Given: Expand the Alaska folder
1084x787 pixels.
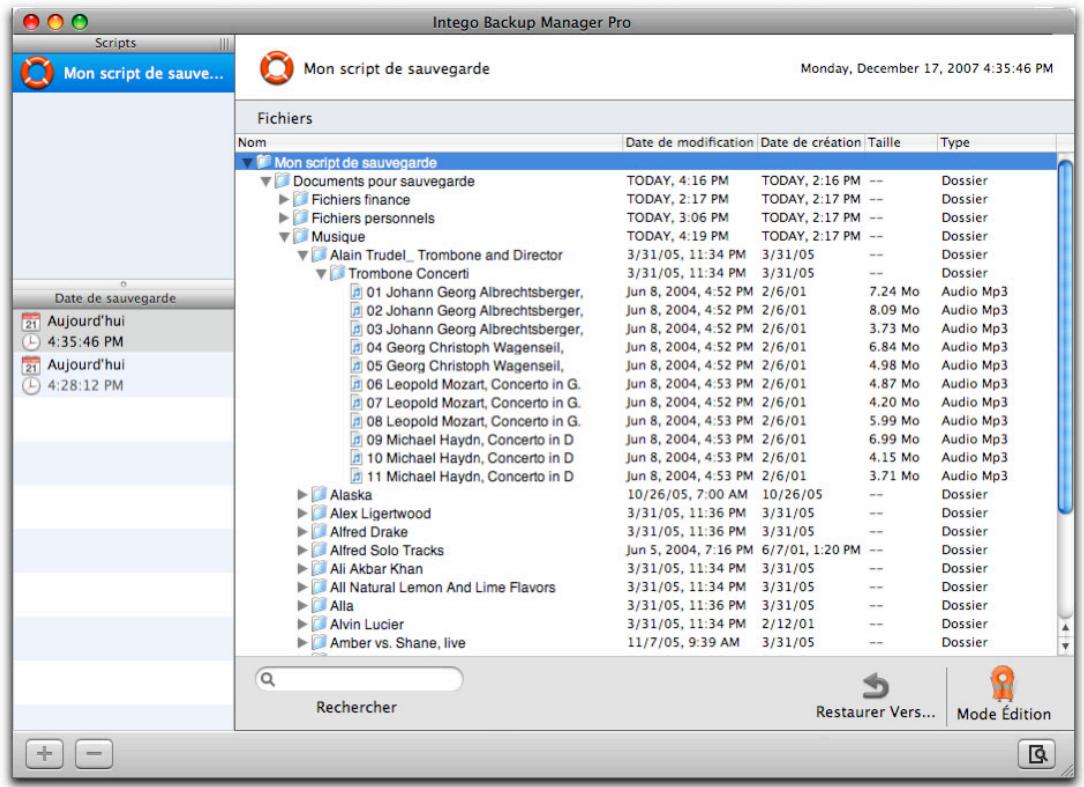Looking at the screenshot, I should (x=302, y=494).
